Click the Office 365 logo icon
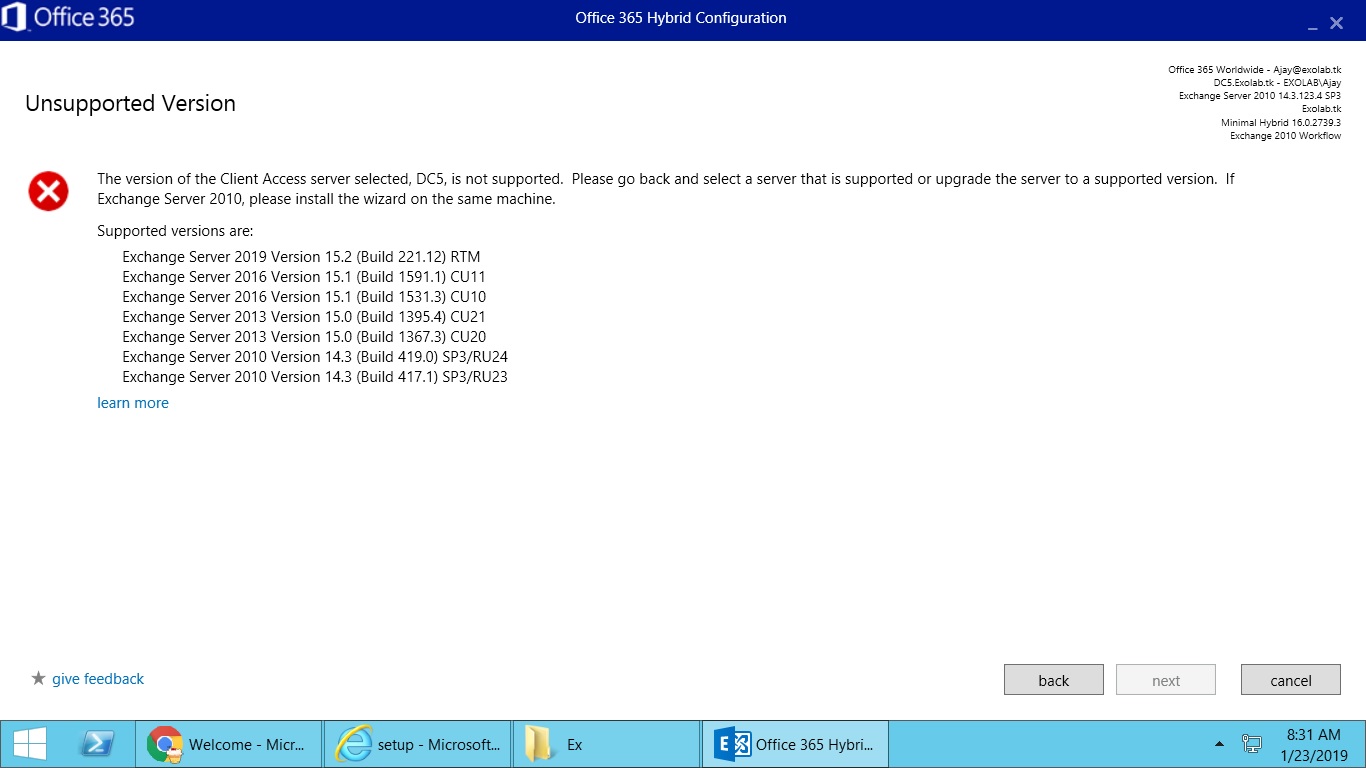Screen dimensions: 1366x768 pos(15,17)
